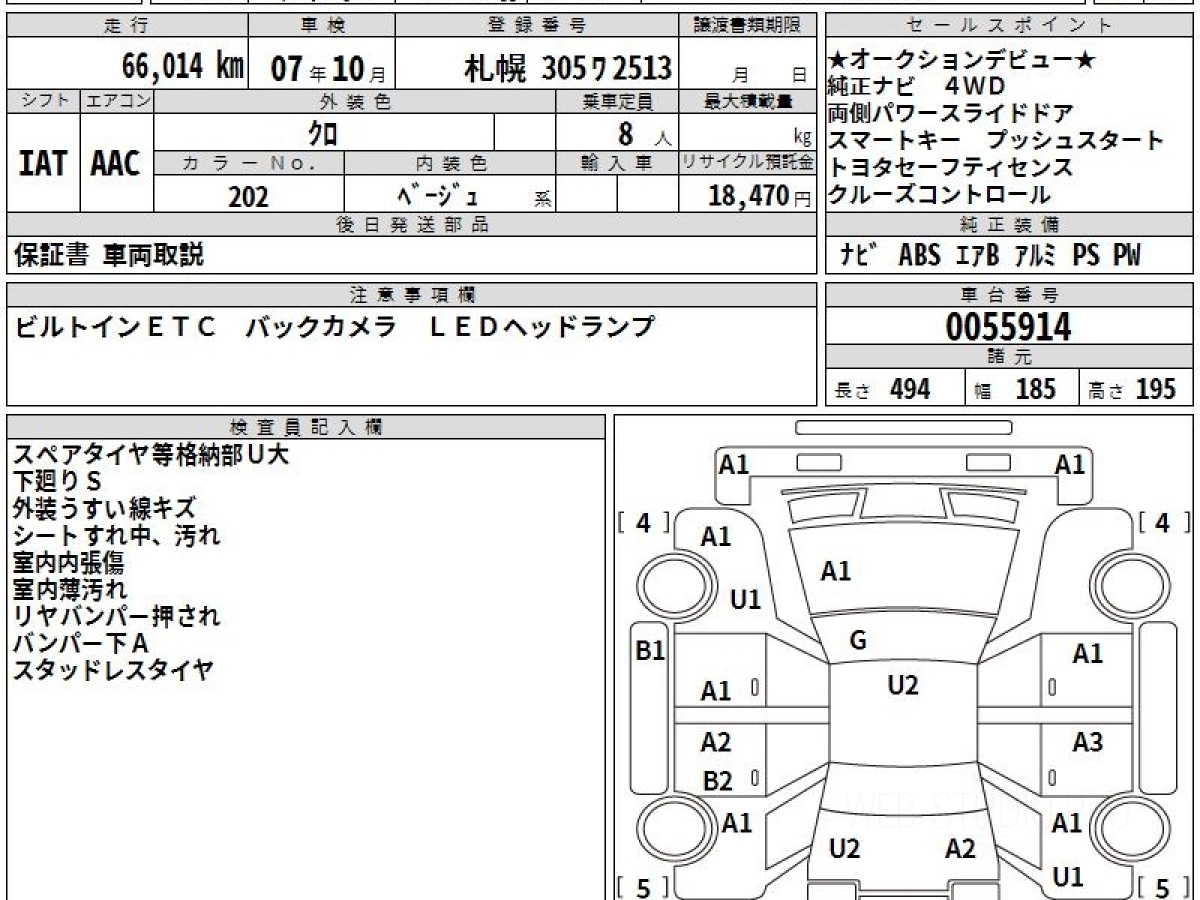Select the seating capacity 8 人
The width and height of the screenshot is (1200, 900).
[x=645, y=133]
